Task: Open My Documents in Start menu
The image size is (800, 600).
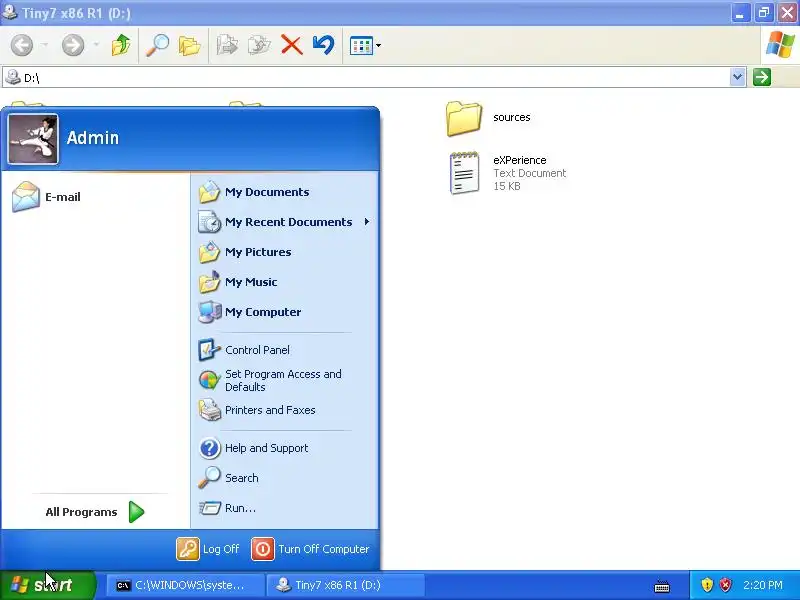Action: point(284,192)
